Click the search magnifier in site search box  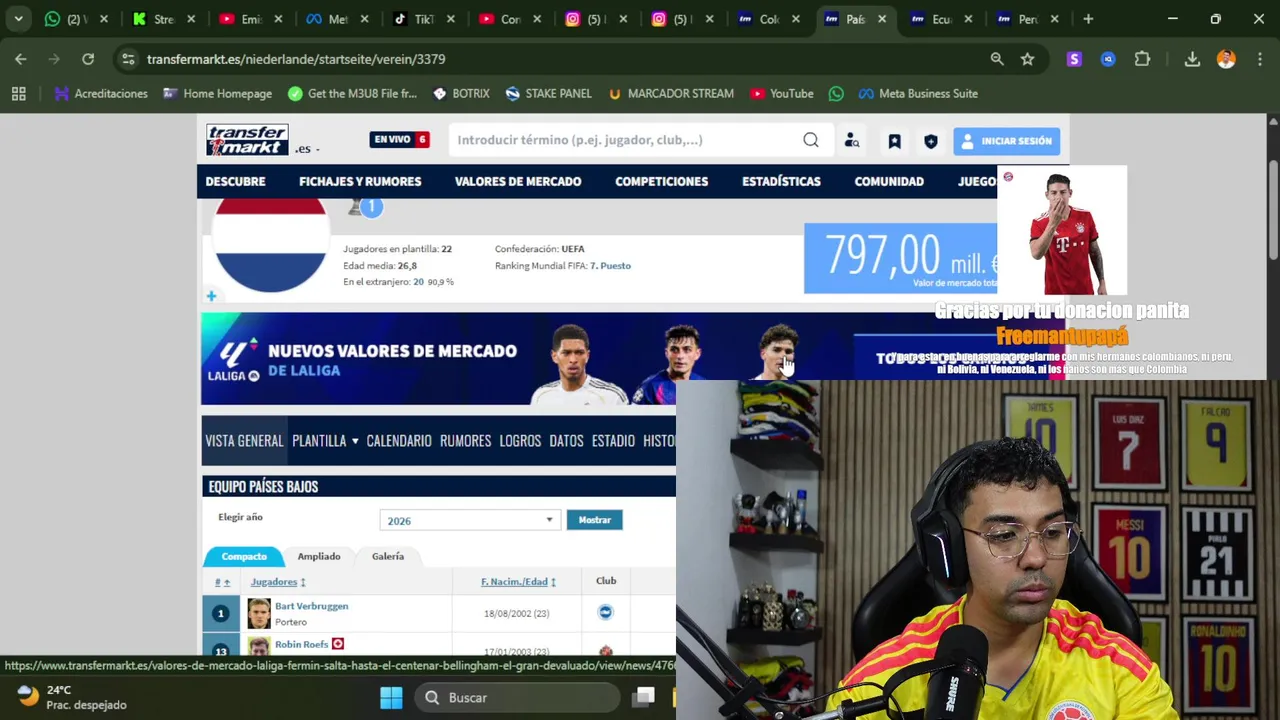point(811,140)
